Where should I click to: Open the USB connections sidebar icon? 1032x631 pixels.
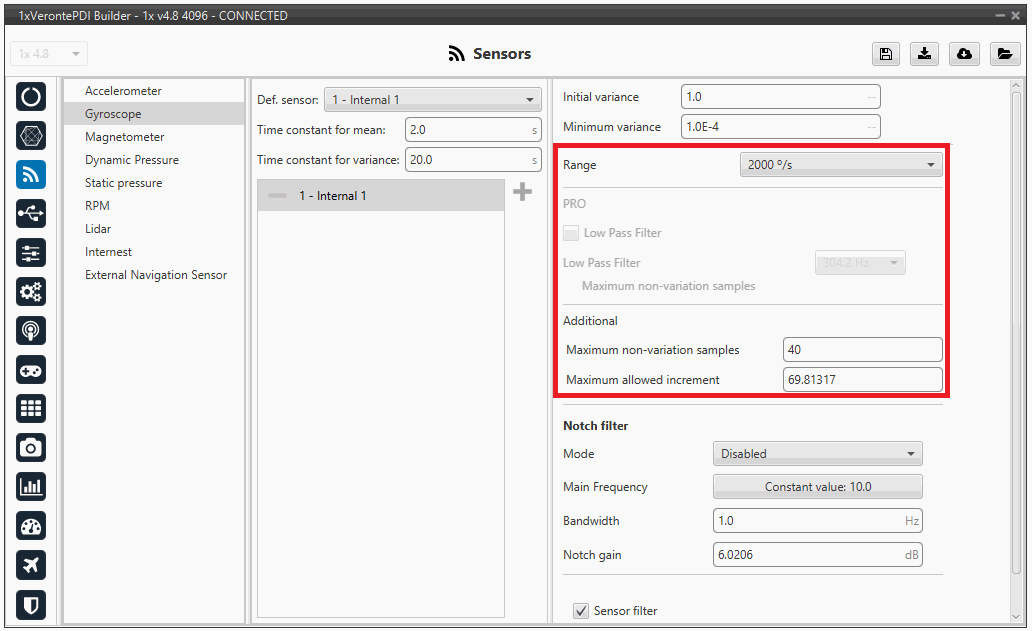(31, 213)
